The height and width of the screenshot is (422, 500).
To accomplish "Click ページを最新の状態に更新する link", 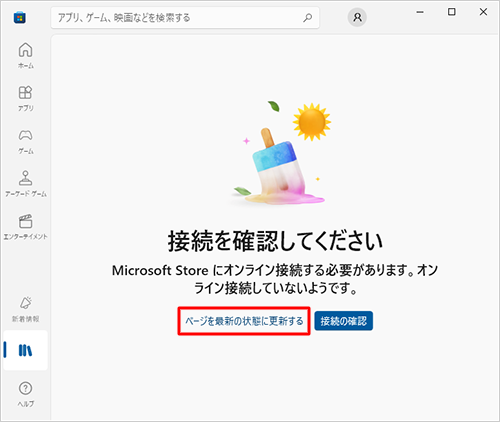I will (244, 321).
